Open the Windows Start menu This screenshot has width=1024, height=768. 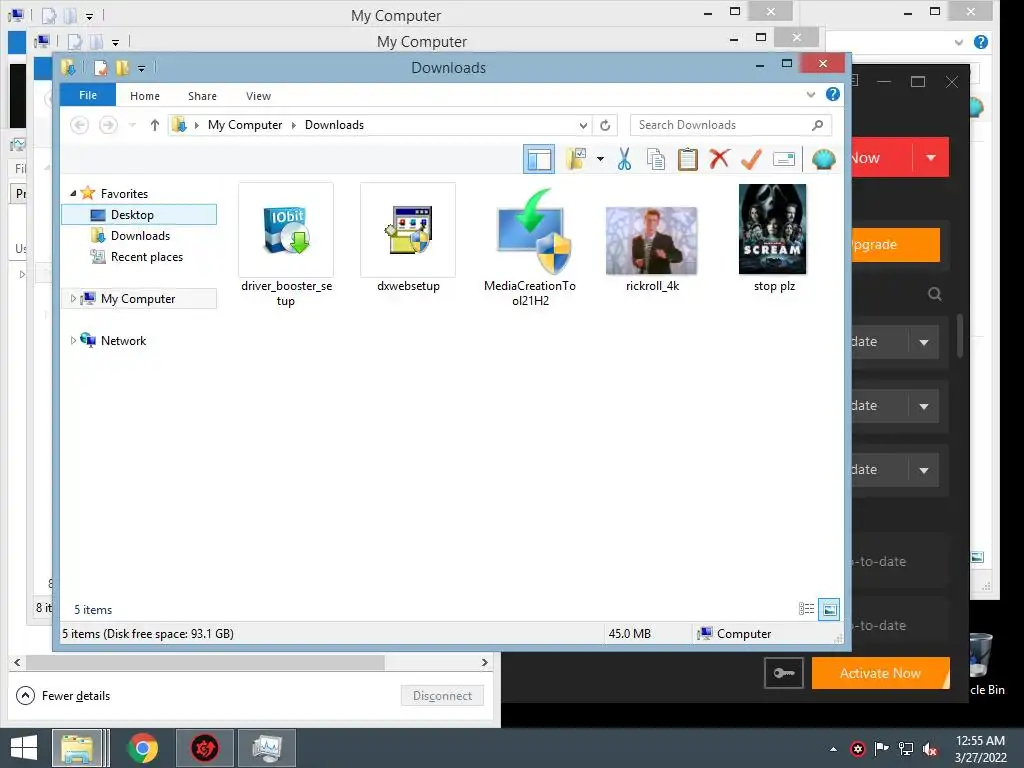tap(24, 748)
